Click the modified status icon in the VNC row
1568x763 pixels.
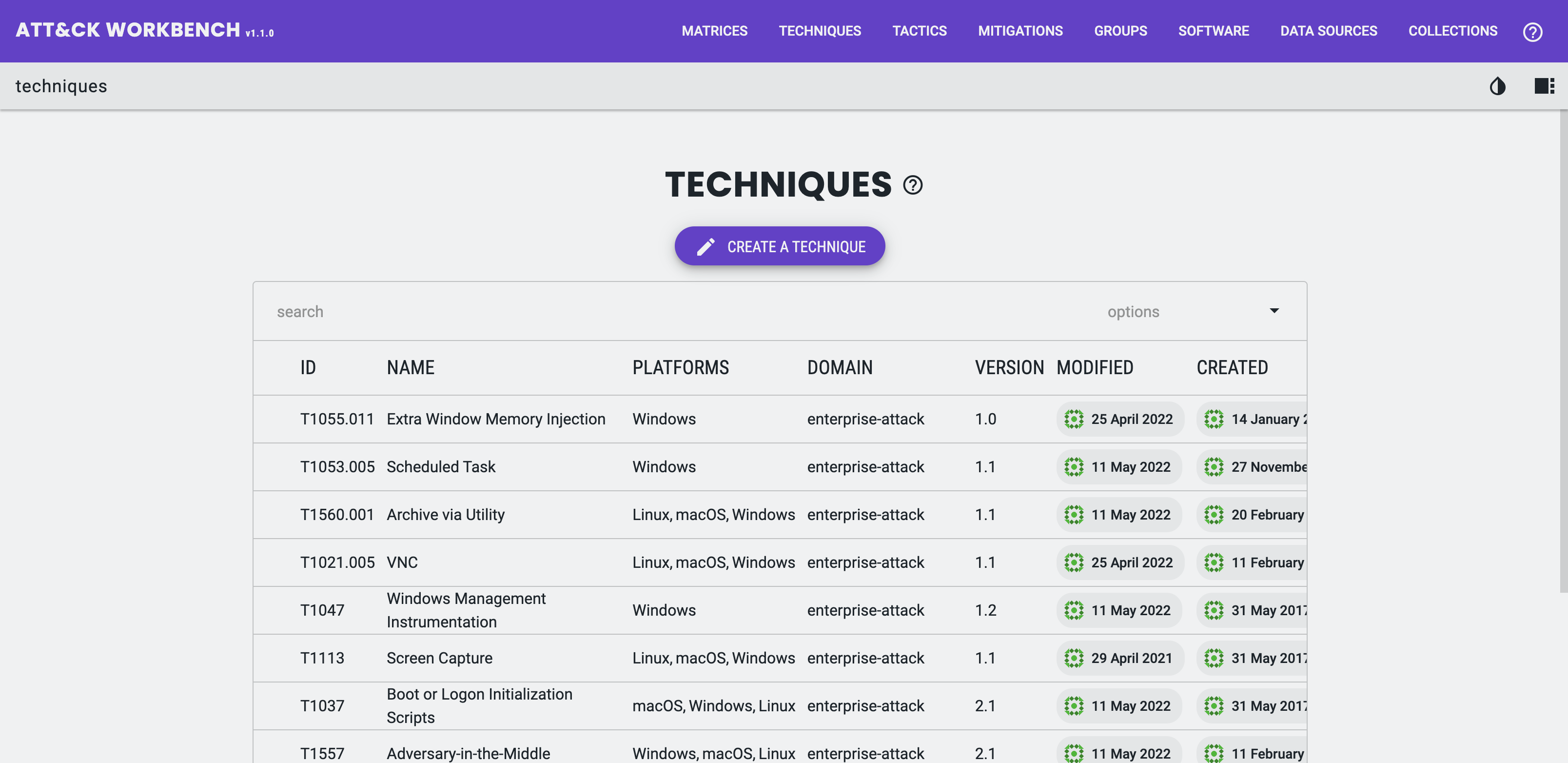[1074, 562]
